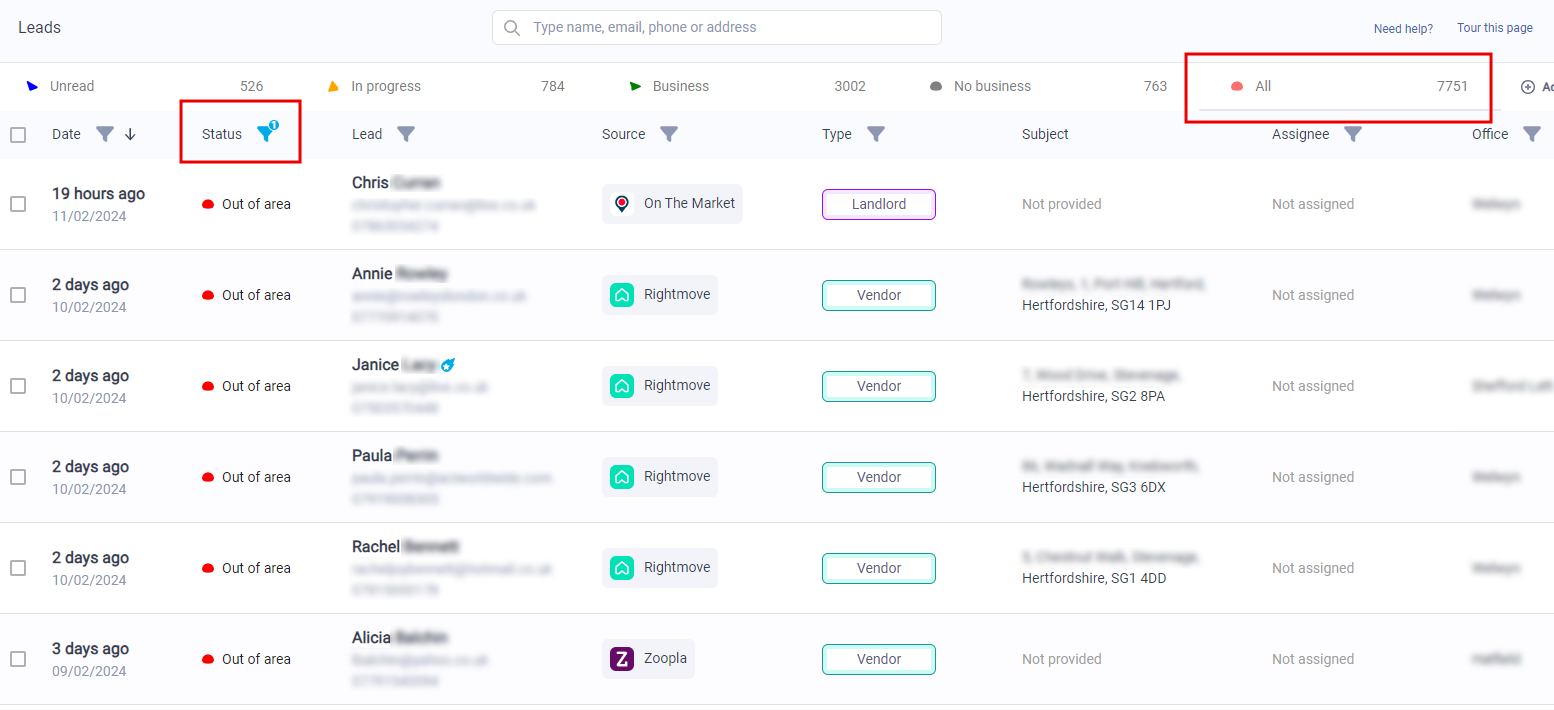Switch to the Unread leads tab

72,86
